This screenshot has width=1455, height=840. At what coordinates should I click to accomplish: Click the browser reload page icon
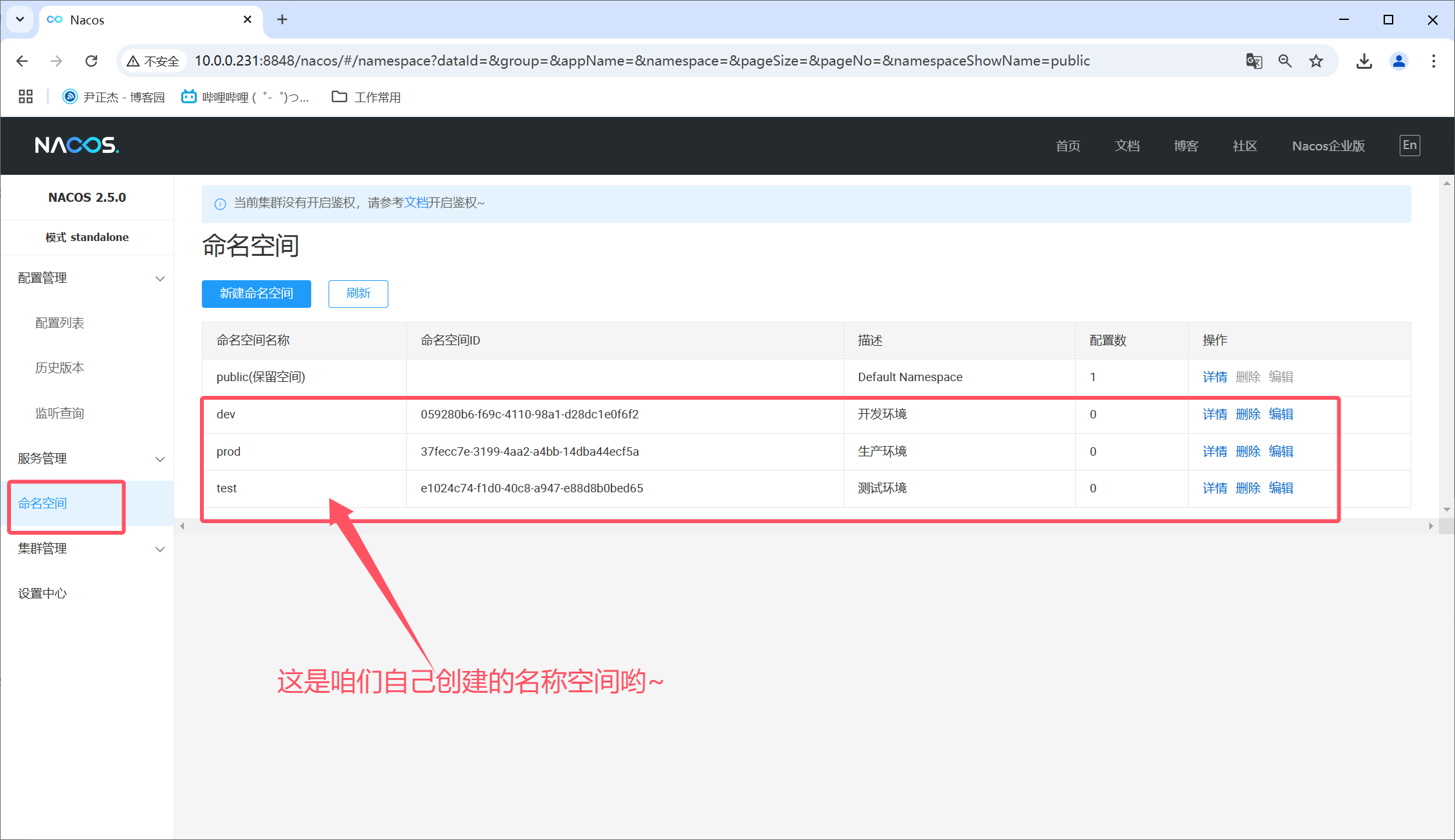point(91,61)
